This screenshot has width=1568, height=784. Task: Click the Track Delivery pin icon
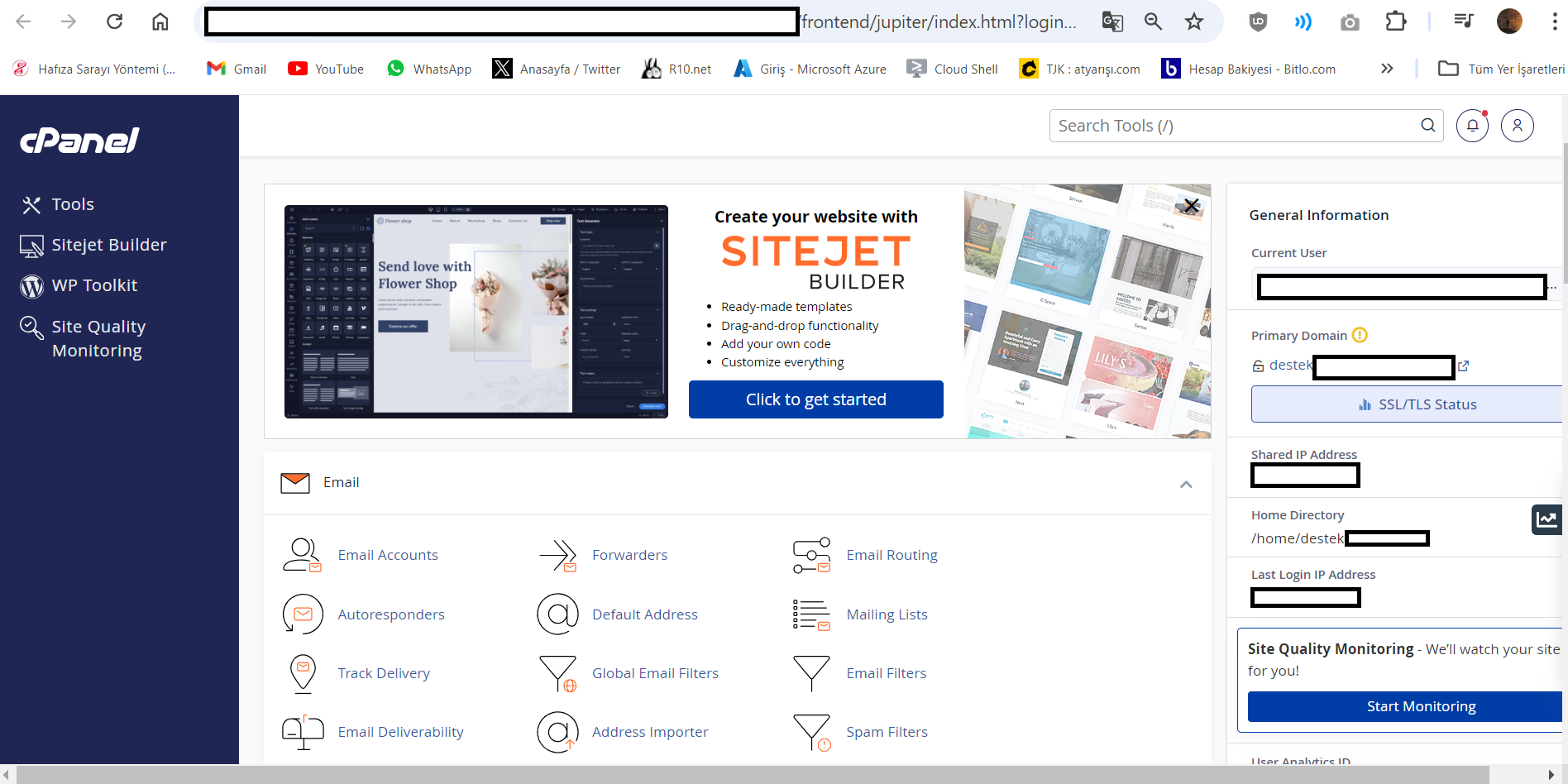303,673
